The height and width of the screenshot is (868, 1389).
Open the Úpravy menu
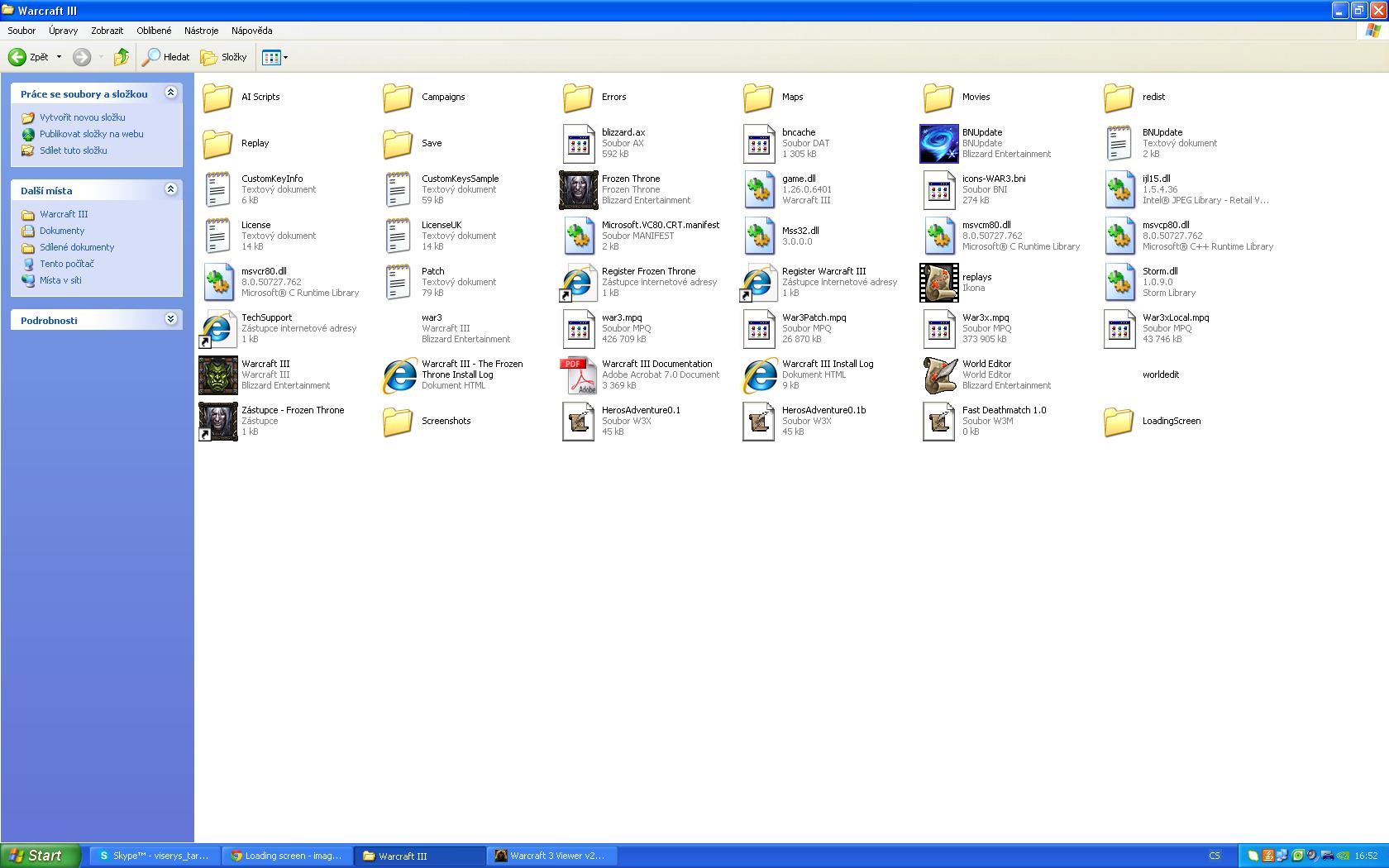coord(63,31)
